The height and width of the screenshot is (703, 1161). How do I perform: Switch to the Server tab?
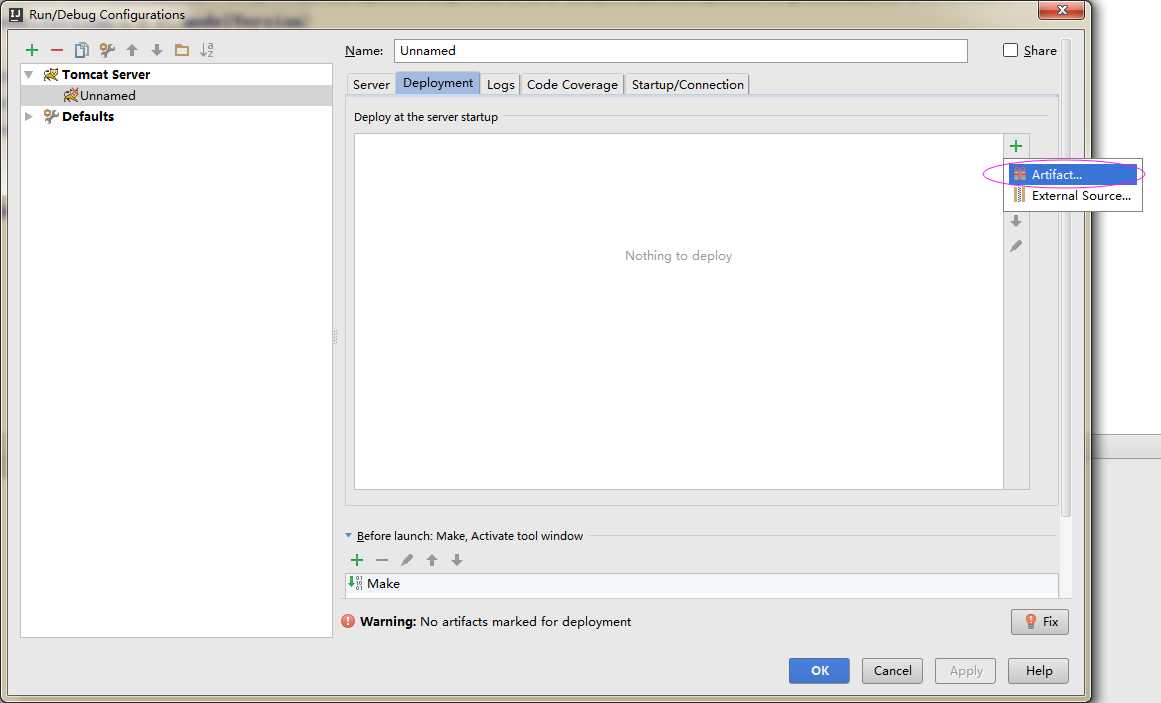pos(371,84)
